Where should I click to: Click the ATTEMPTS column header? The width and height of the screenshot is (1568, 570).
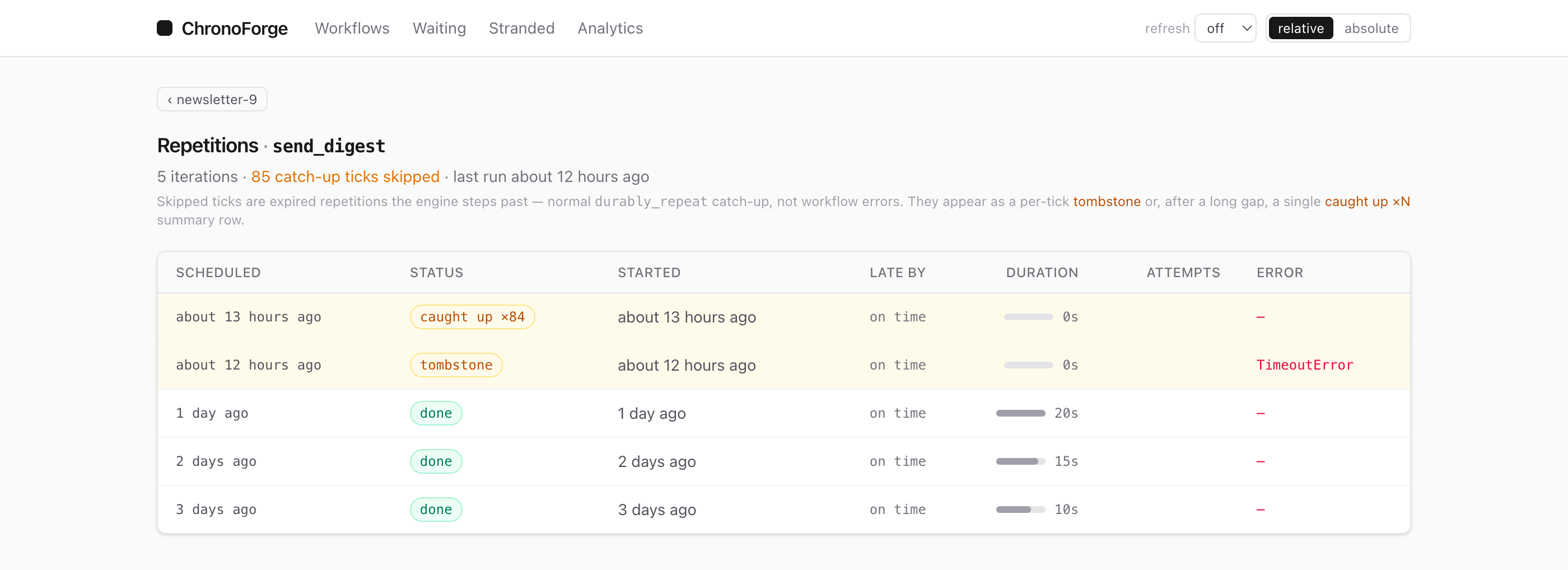tap(1183, 273)
